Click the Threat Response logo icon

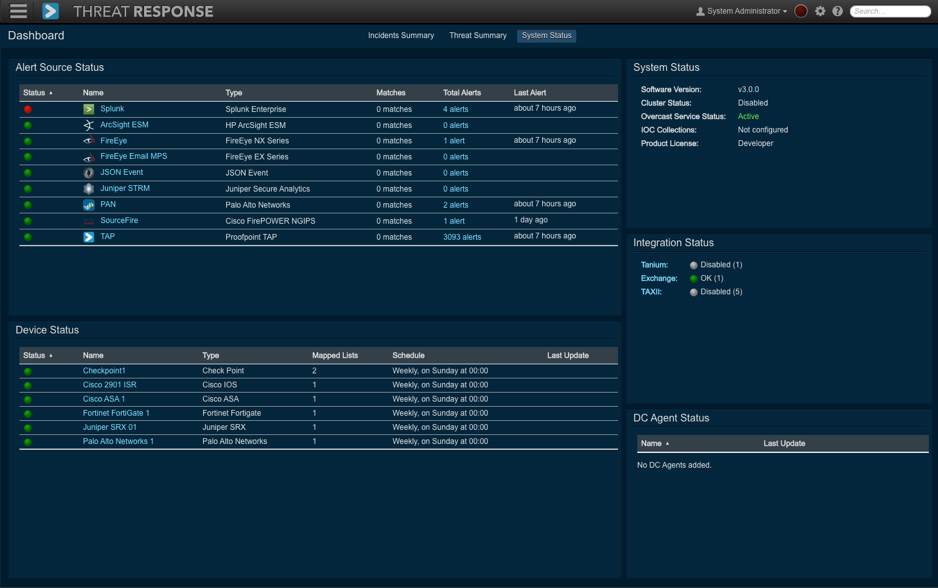[x=51, y=12]
